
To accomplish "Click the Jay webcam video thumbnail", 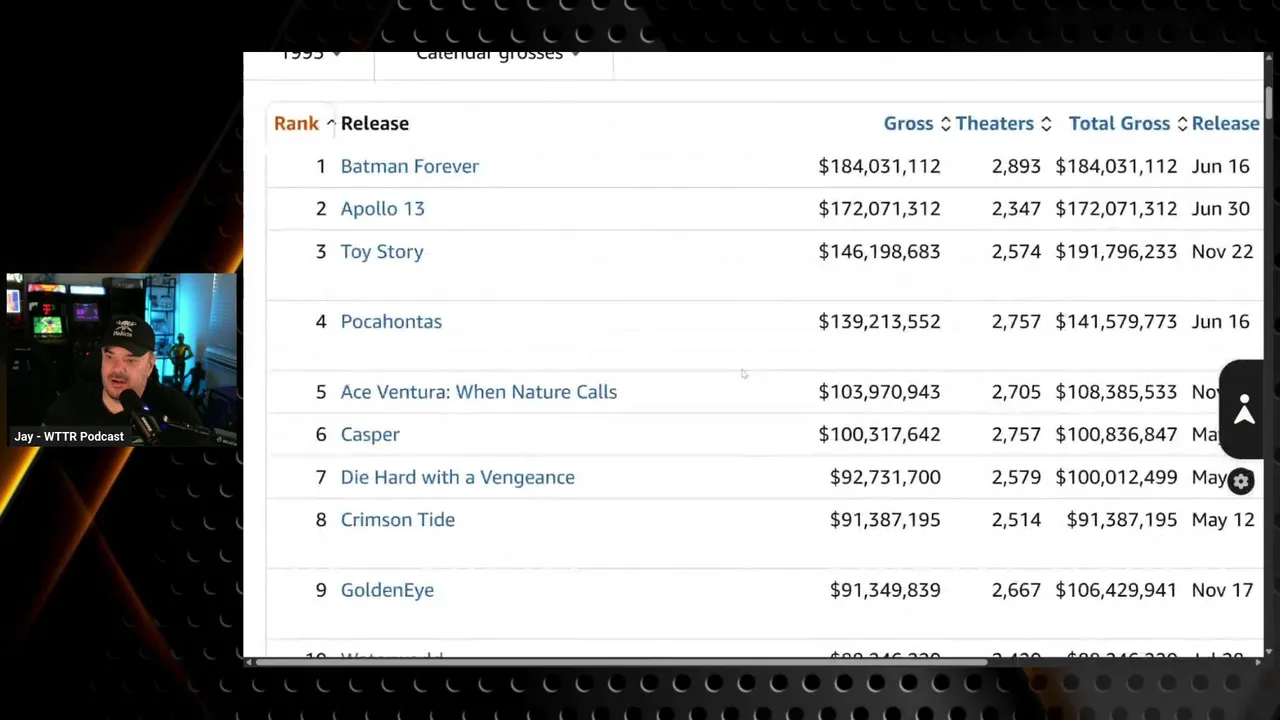I will click(121, 360).
